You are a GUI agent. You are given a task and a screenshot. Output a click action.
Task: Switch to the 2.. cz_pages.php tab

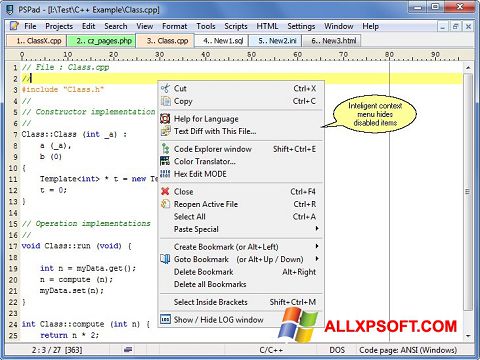[101, 41]
